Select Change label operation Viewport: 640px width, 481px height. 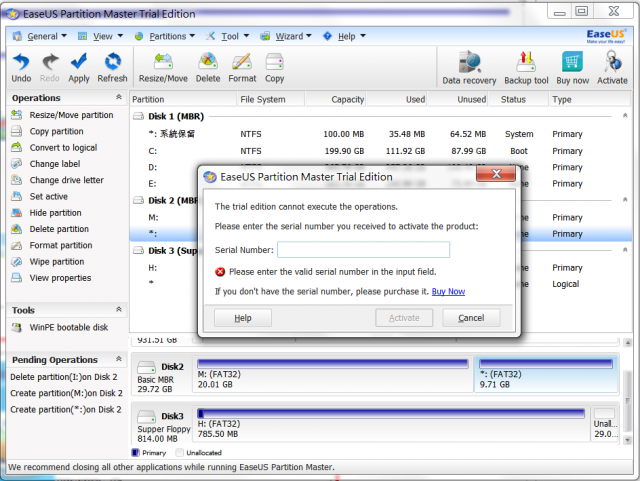coord(46,164)
